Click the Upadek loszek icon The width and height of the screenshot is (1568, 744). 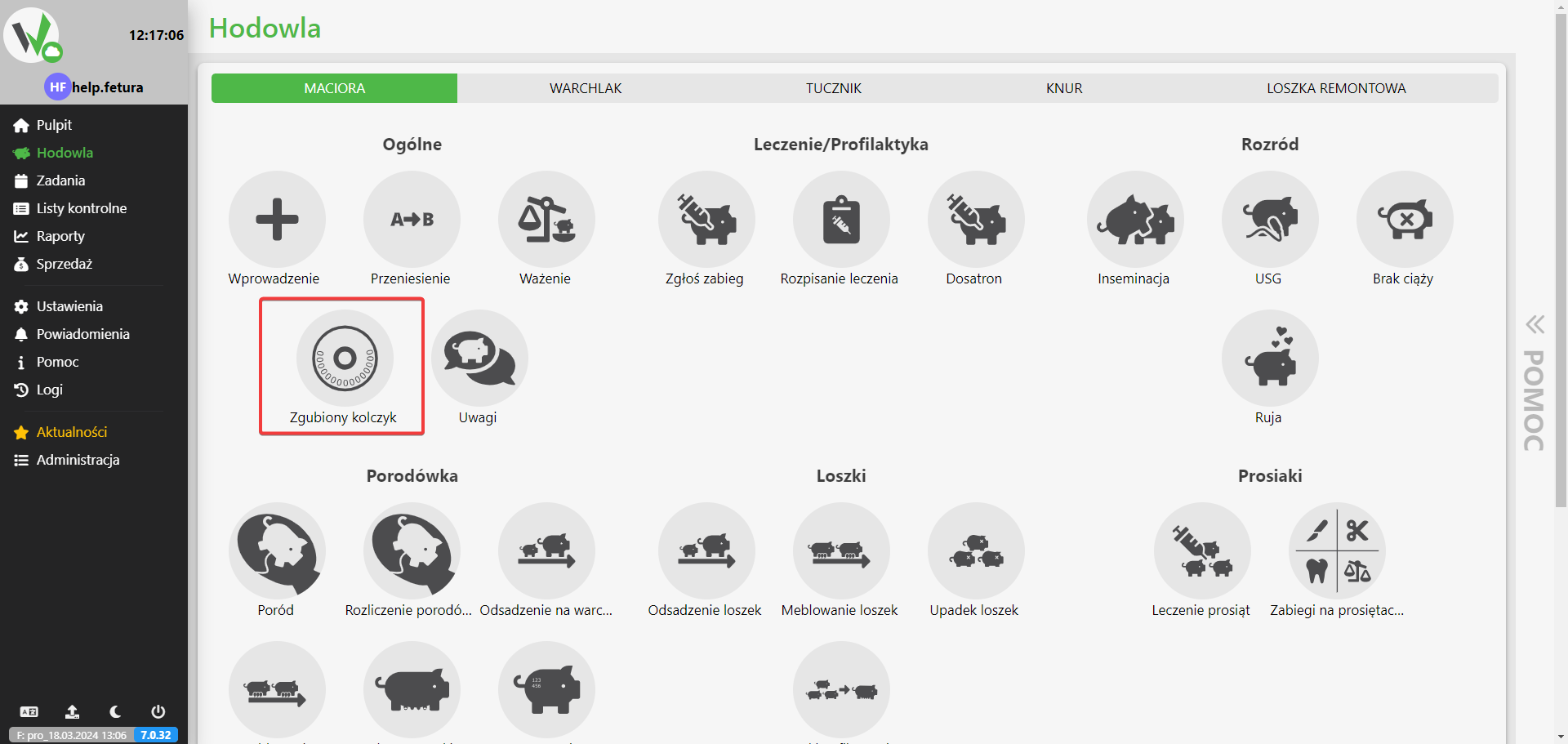[x=975, y=551]
